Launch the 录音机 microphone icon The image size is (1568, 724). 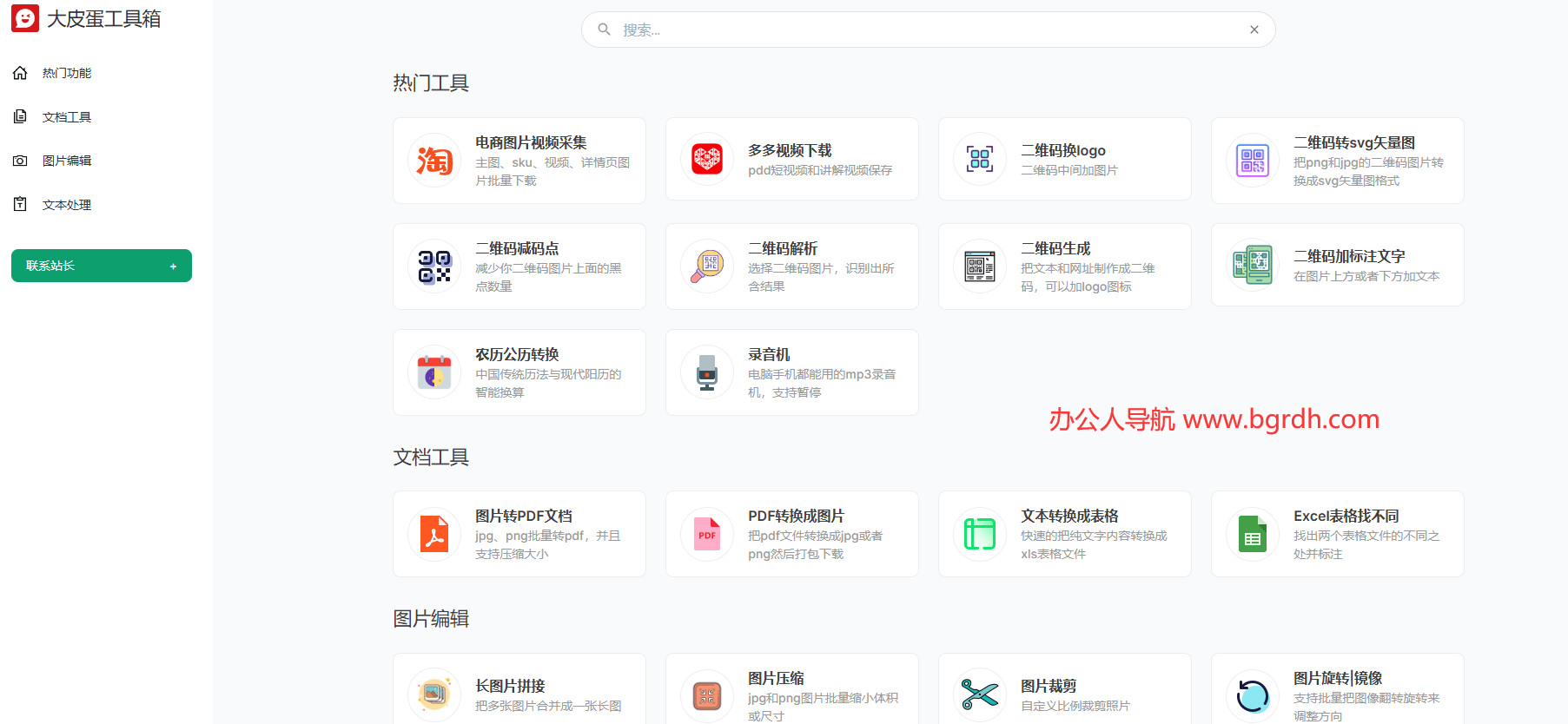click(x=707, y=372)
